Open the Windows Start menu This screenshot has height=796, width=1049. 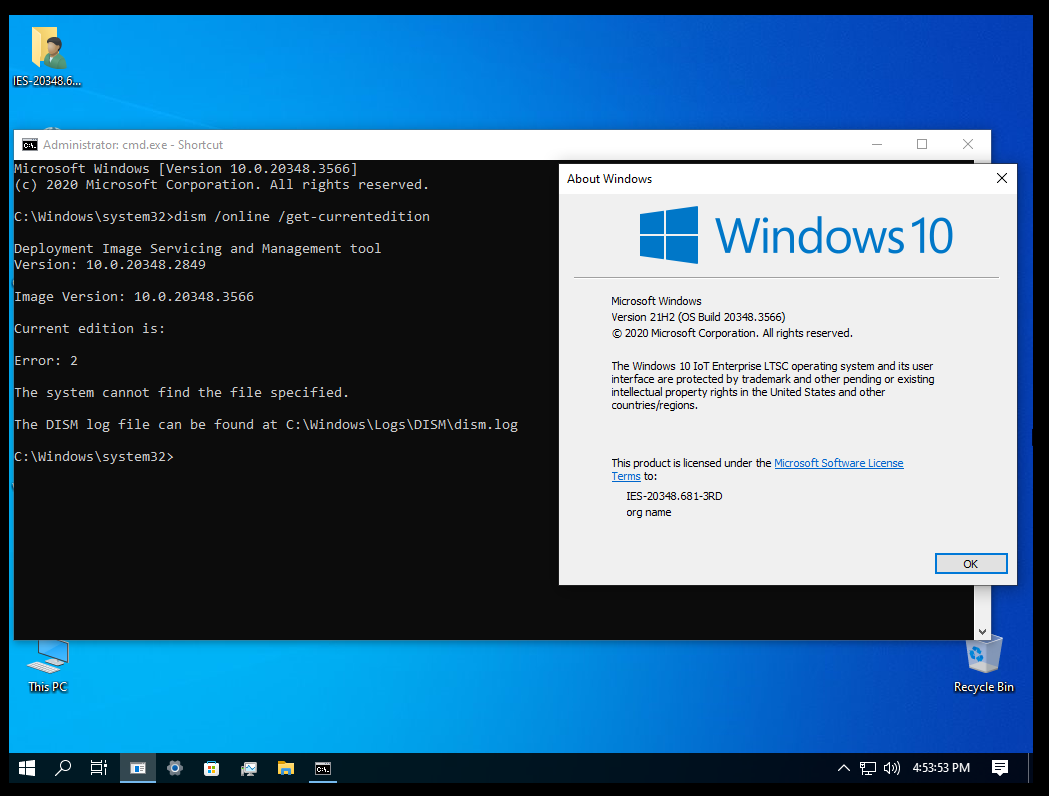click(x=27, y=768)
